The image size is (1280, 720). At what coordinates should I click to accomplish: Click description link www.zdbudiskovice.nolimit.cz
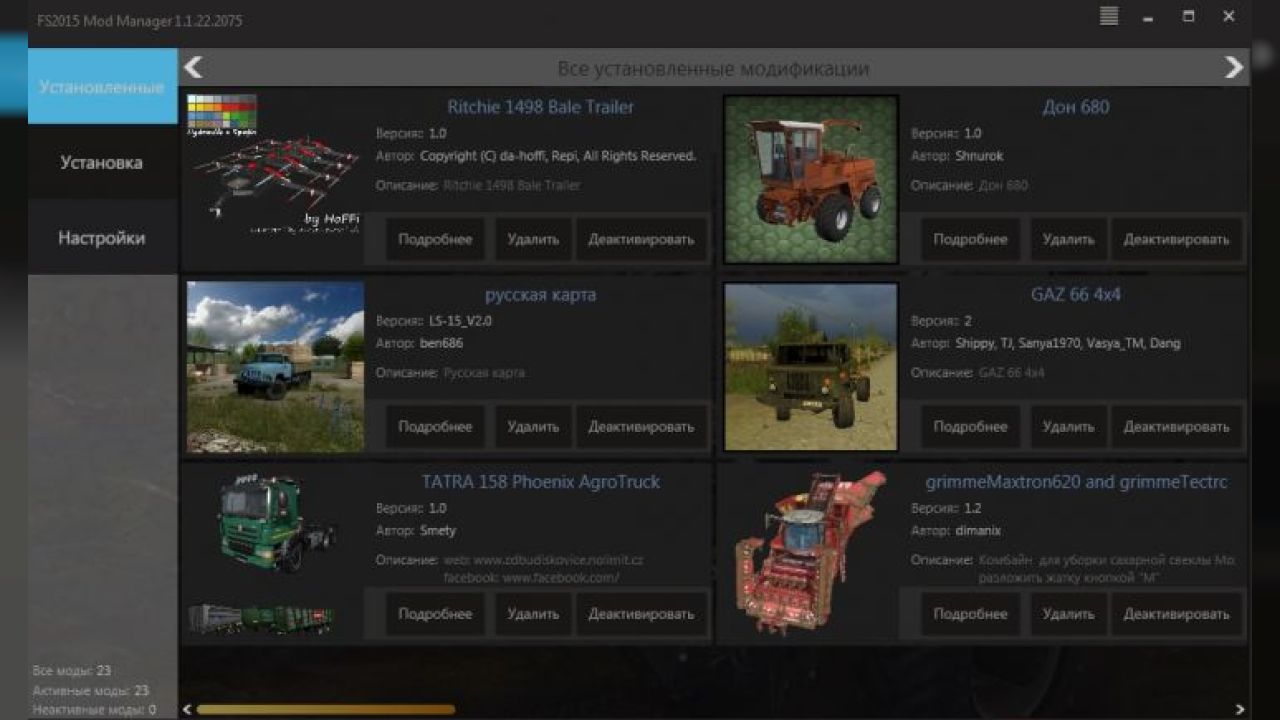pyautogui.click(x=557, y=560)
